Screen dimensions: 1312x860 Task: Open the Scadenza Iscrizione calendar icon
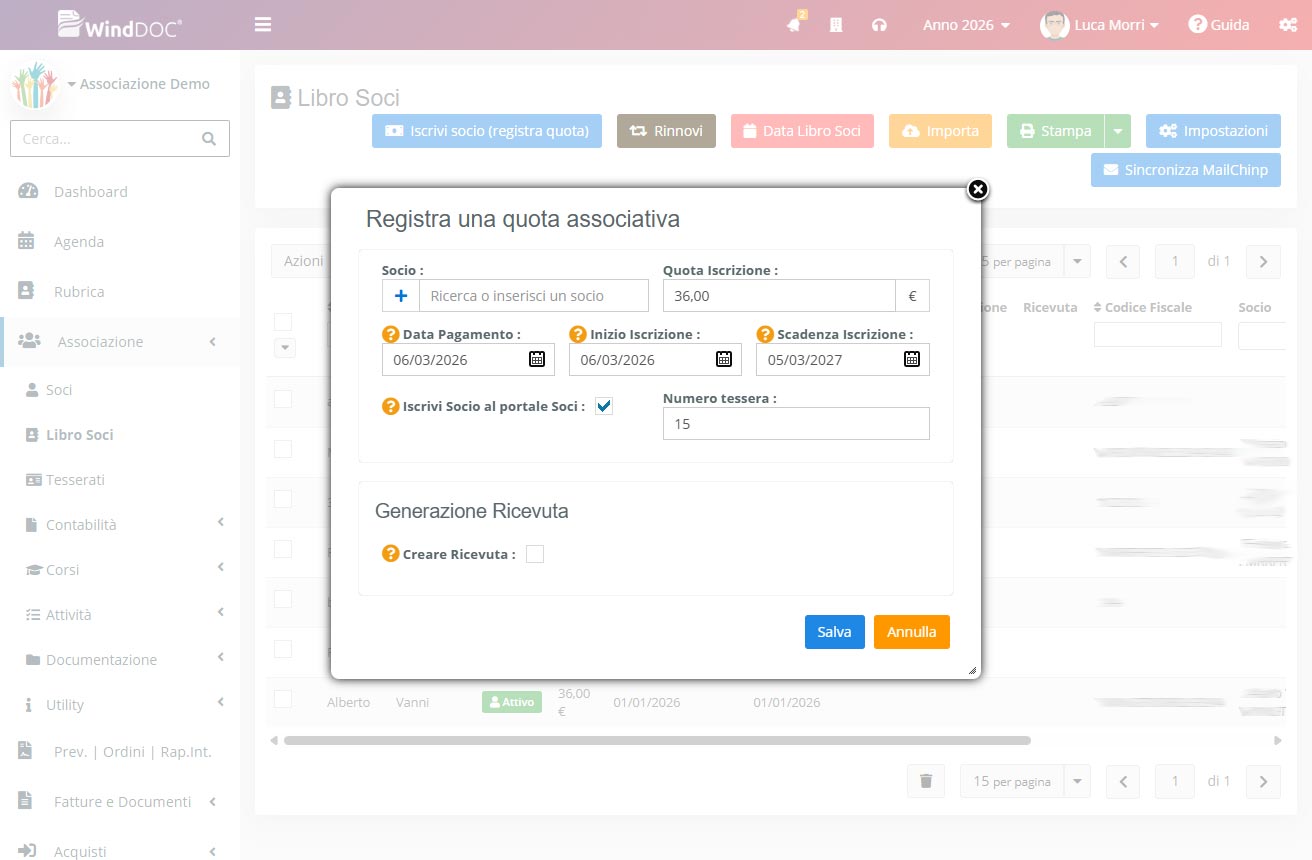[911, 360]
